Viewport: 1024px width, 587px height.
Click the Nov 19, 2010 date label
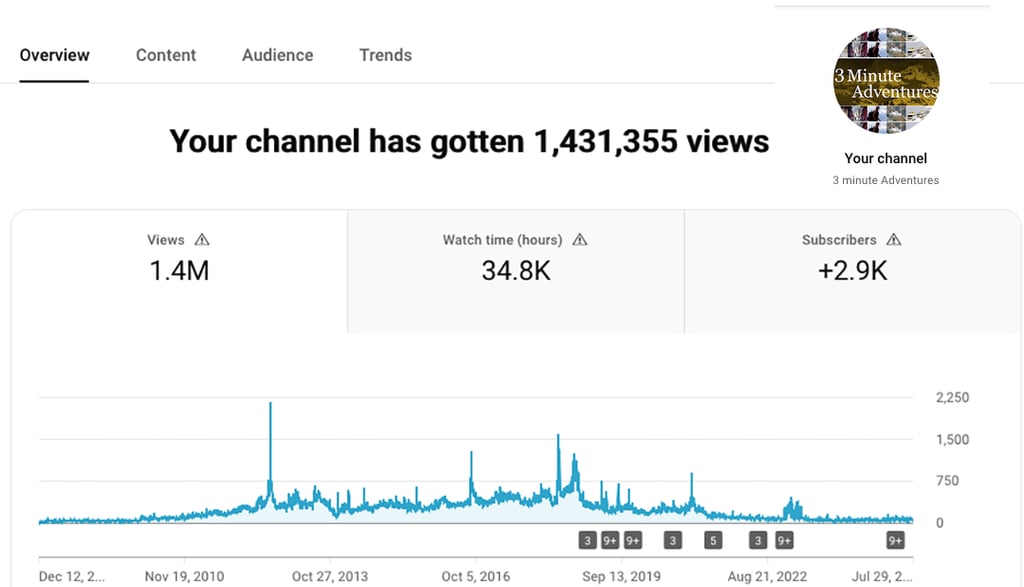[184, 577]
